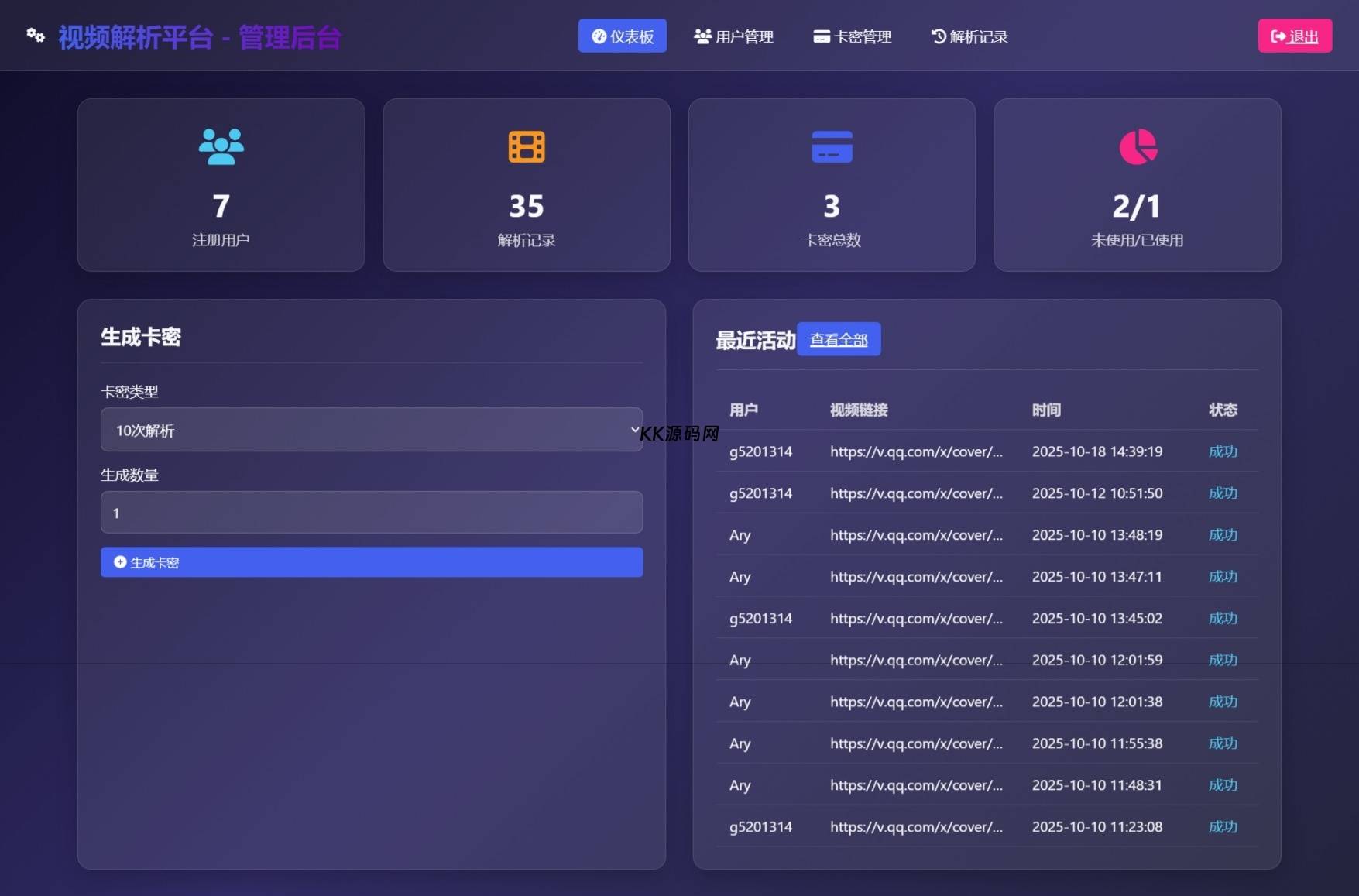Click the pink pie chart icon
Screen dimensions: 1359x896
tap(1138, 146)
